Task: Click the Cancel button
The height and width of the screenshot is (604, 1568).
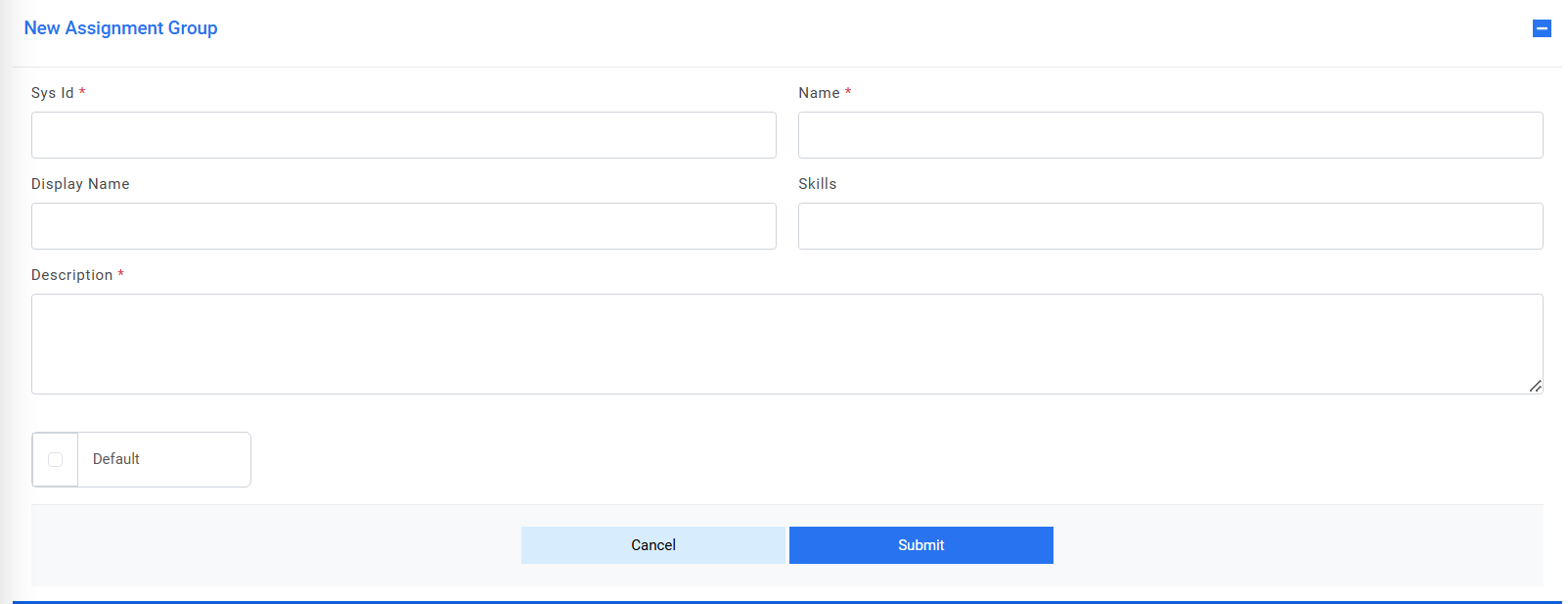Action: [x=653, y=545]
